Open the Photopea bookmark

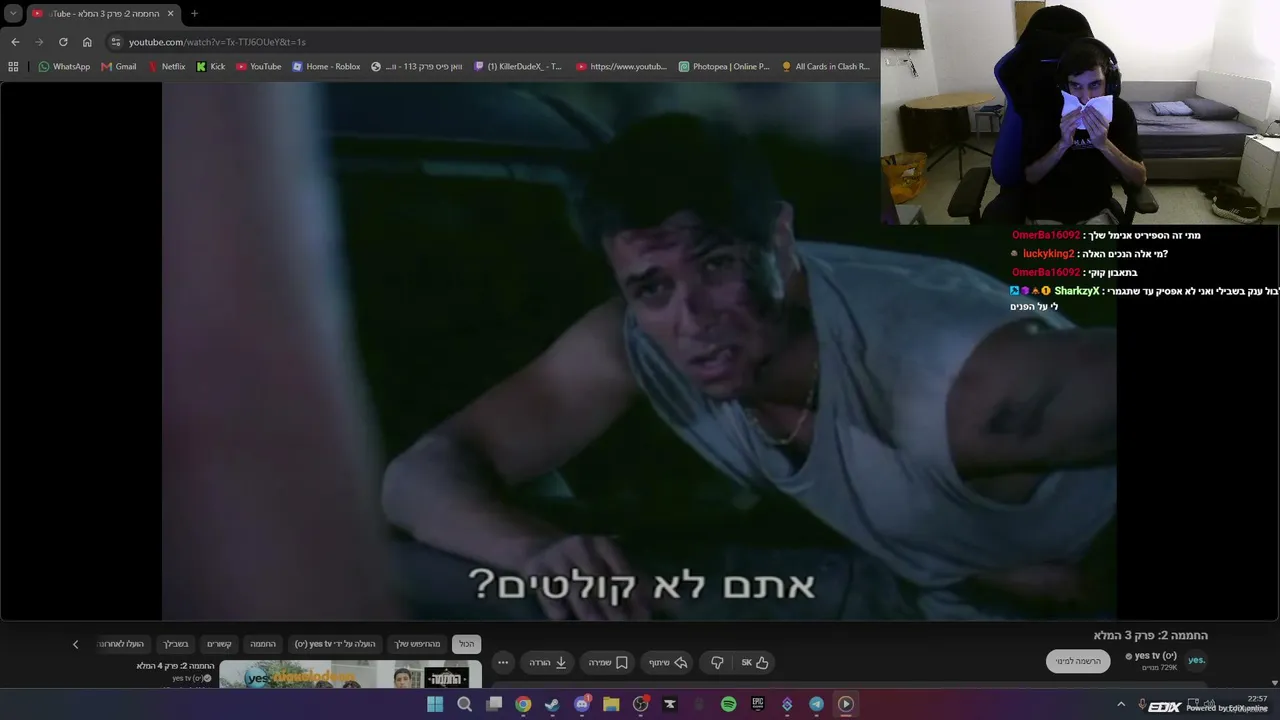point(724,67)
